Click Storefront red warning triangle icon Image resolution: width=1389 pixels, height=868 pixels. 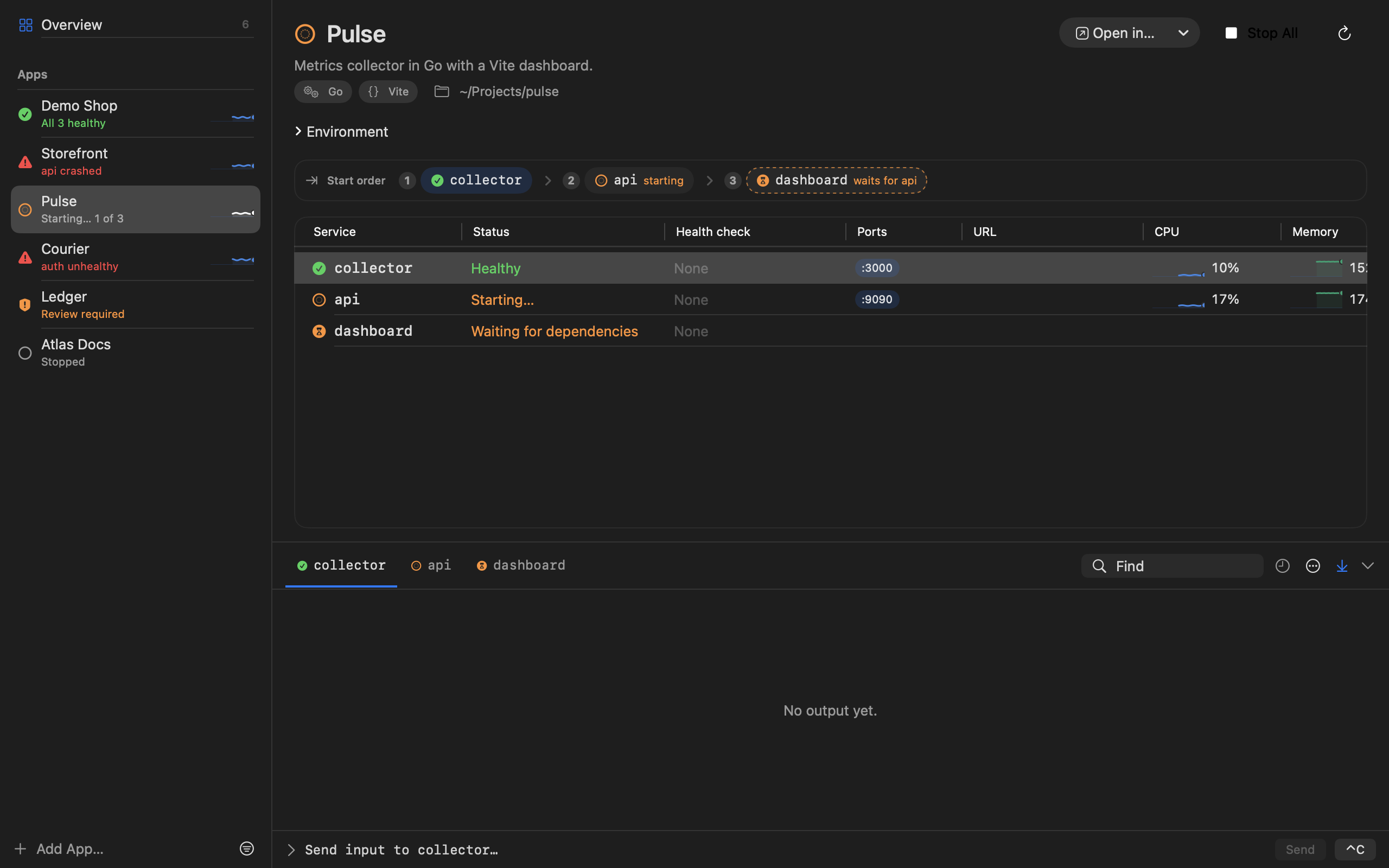24,162
